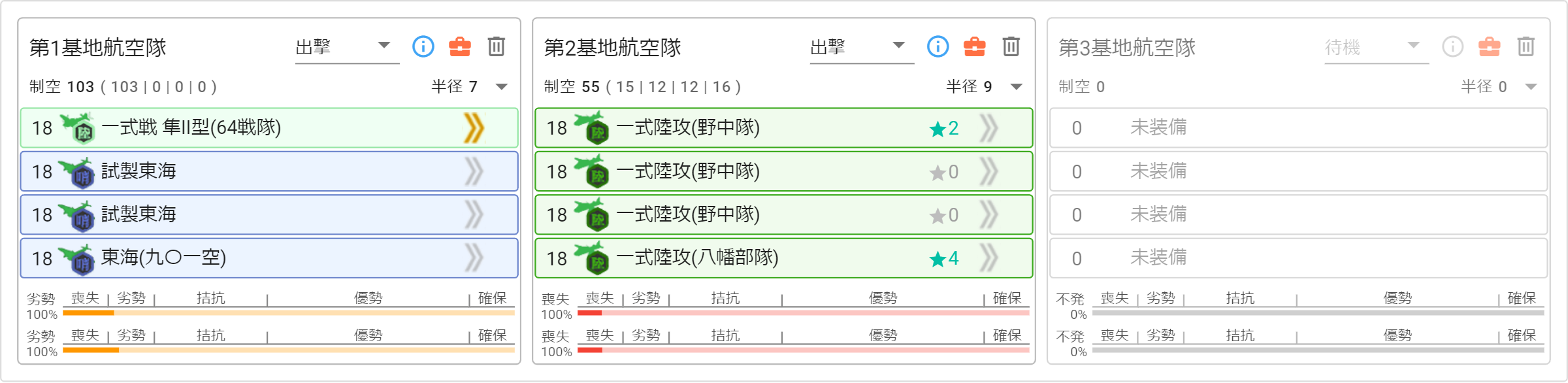1568x383 pixels.
Task: Toggle the proficiency chevron on 一式陸攻(八幡部隊)
Action: click(989, 258)
